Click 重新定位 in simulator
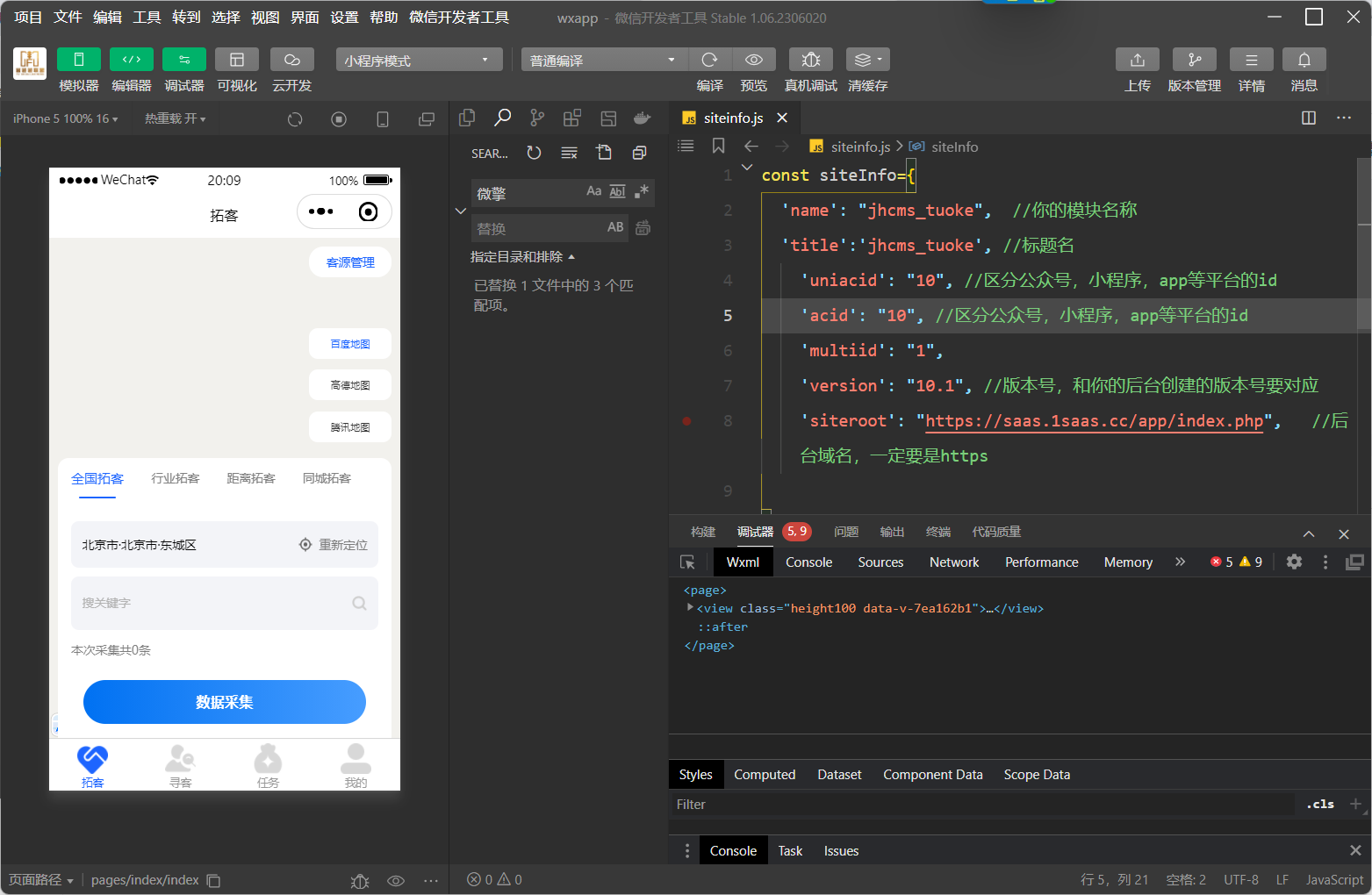1372x895 pixels. pyautogui.click(x=334, y=545)
